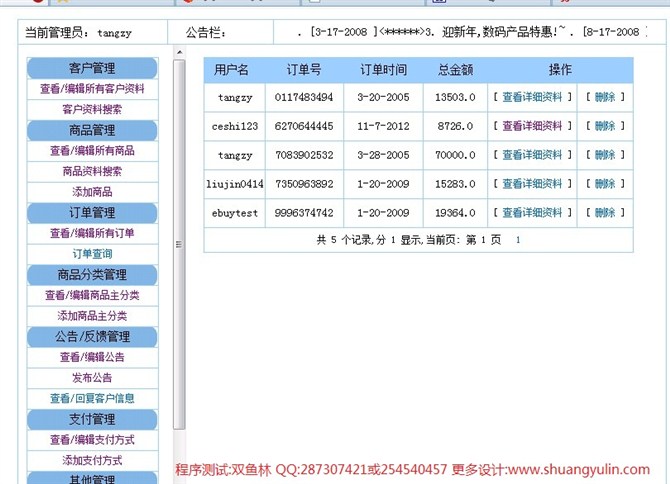This screenshot has height=484, width=670.
Task: View details for order 7350963892
Action: coord(532,184)
